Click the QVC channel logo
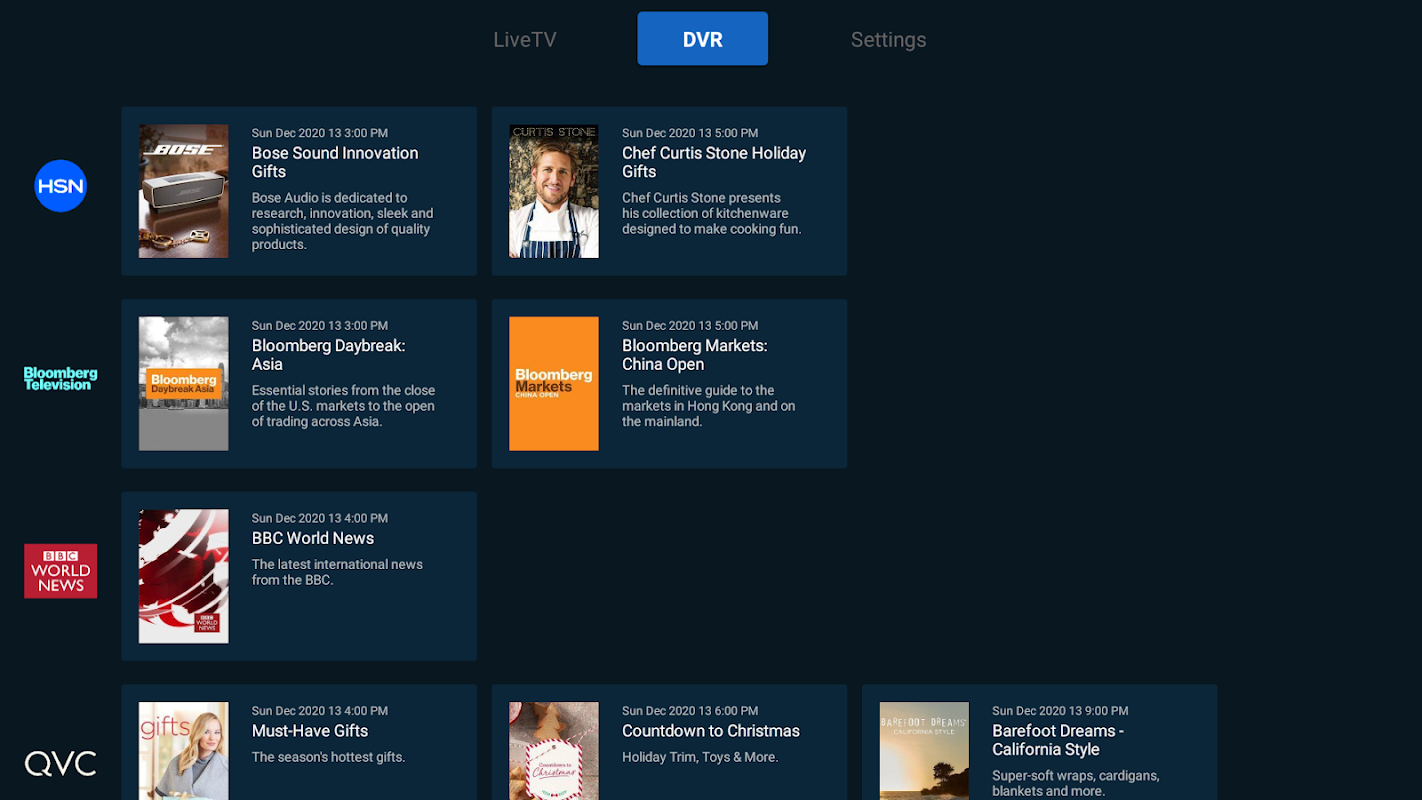This screenshot has width=1422, height=800. (61, 764)
